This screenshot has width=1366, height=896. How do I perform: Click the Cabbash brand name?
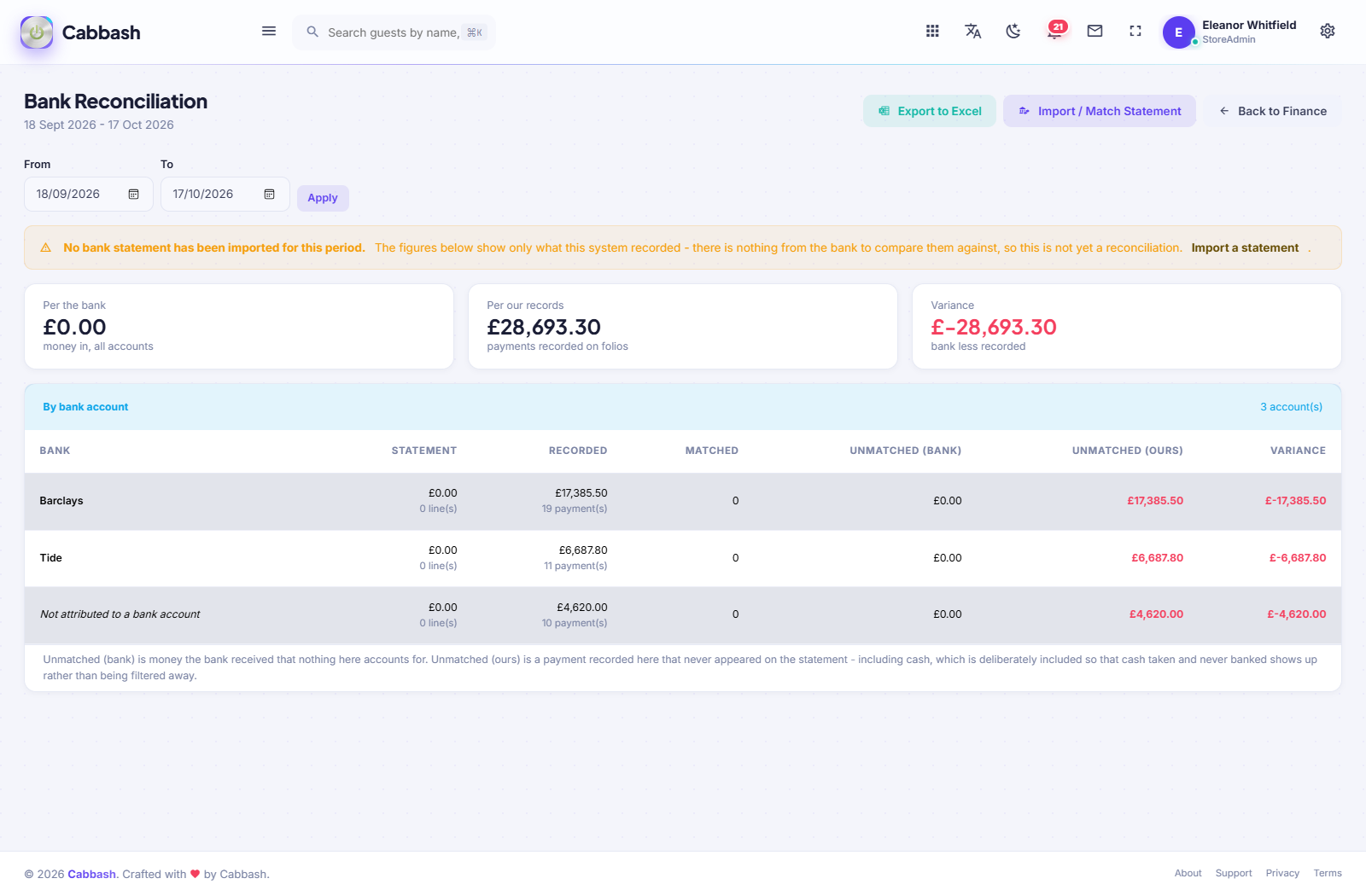tap(102, 32)
